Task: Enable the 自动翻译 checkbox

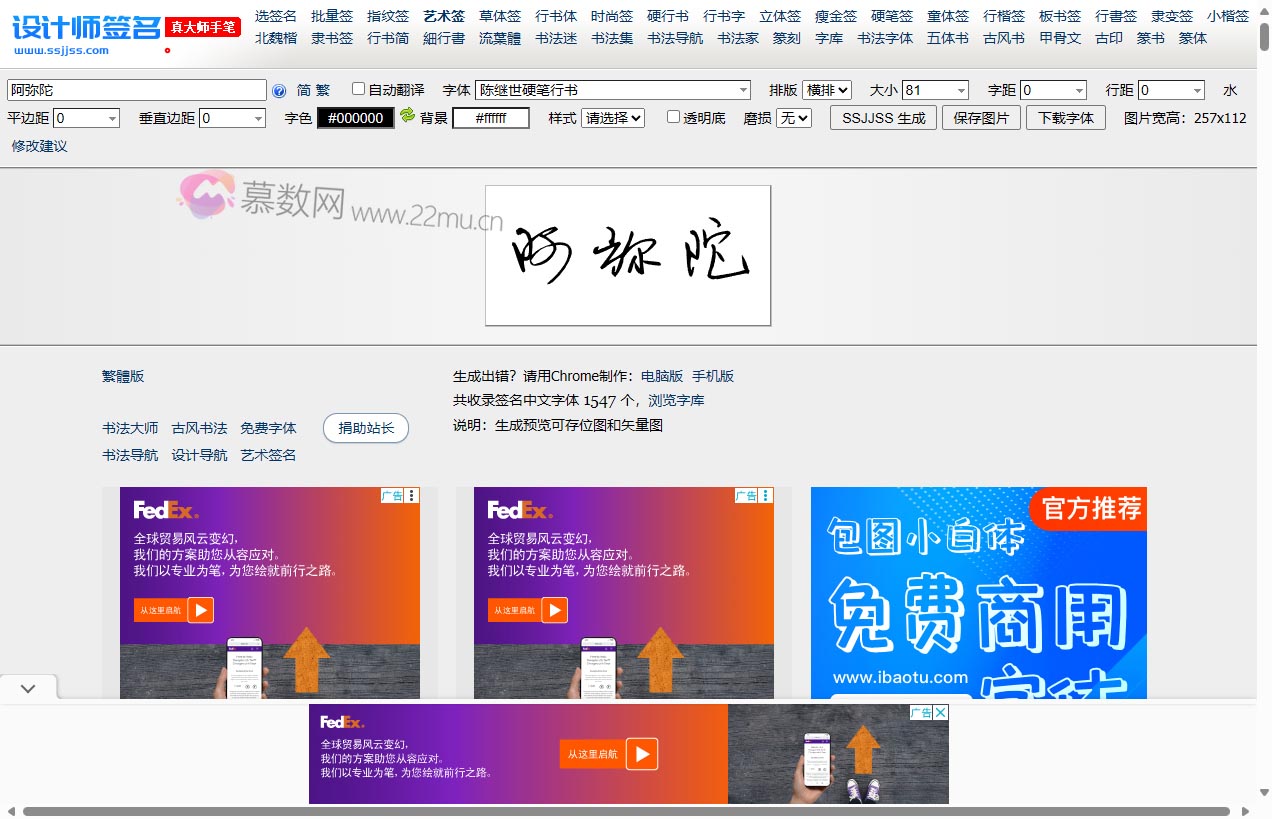Action: [x=357, y=90]
